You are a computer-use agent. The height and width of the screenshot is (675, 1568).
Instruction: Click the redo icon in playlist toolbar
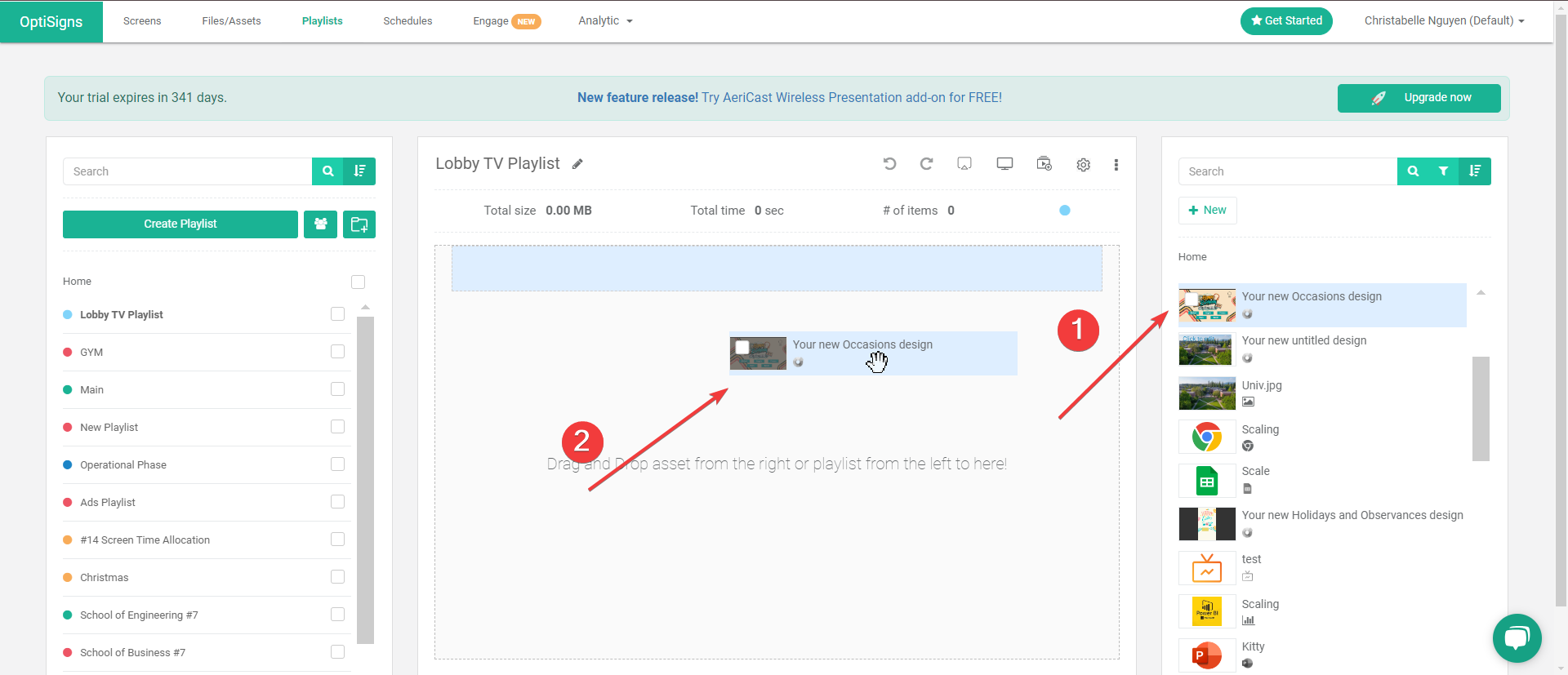[926, 164]
